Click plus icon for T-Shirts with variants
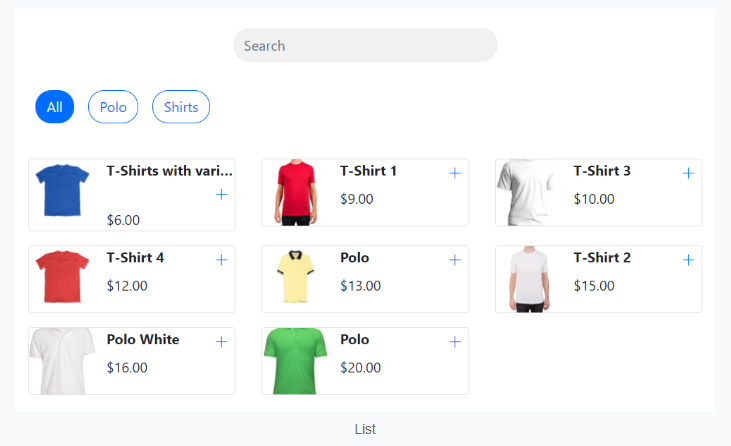731x446 pixels. coord(221,194)
